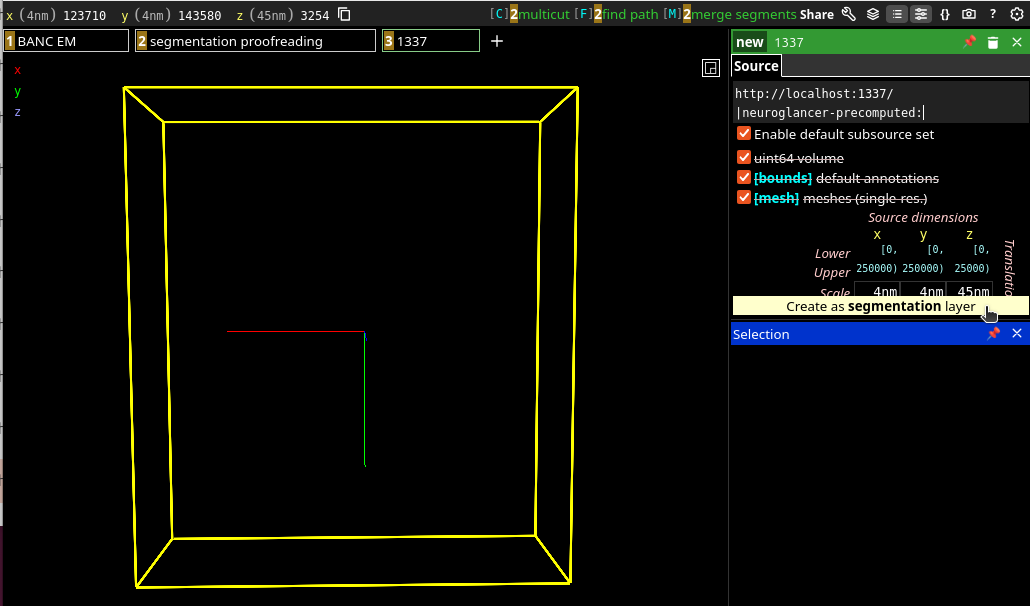
Task: Change layer type via the 'new' dropdown
Action: [750, 42]
